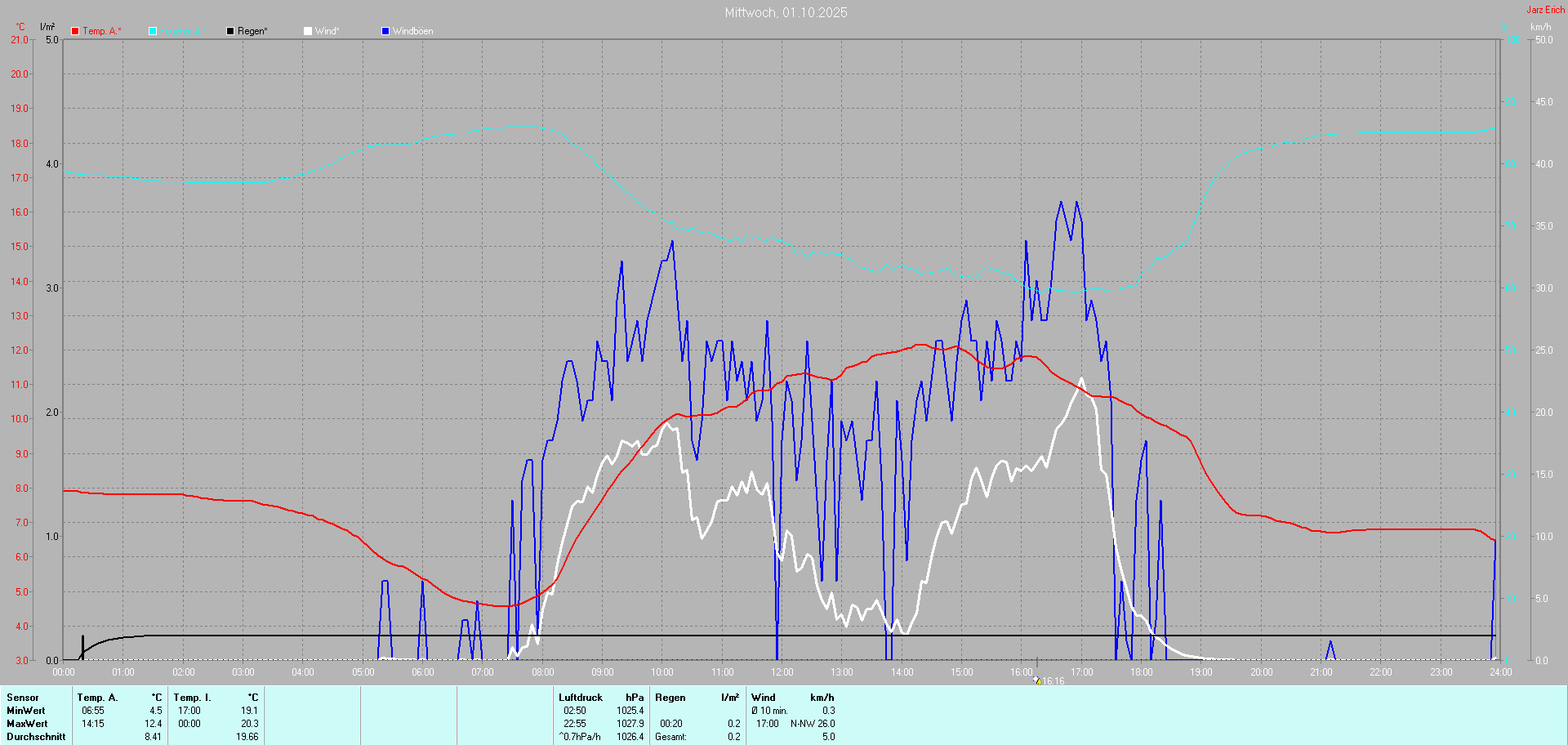Screen dimensions: 1568x745
Task: Click the 'Sensor' header in the table
Action: click(x=23, y=698)
